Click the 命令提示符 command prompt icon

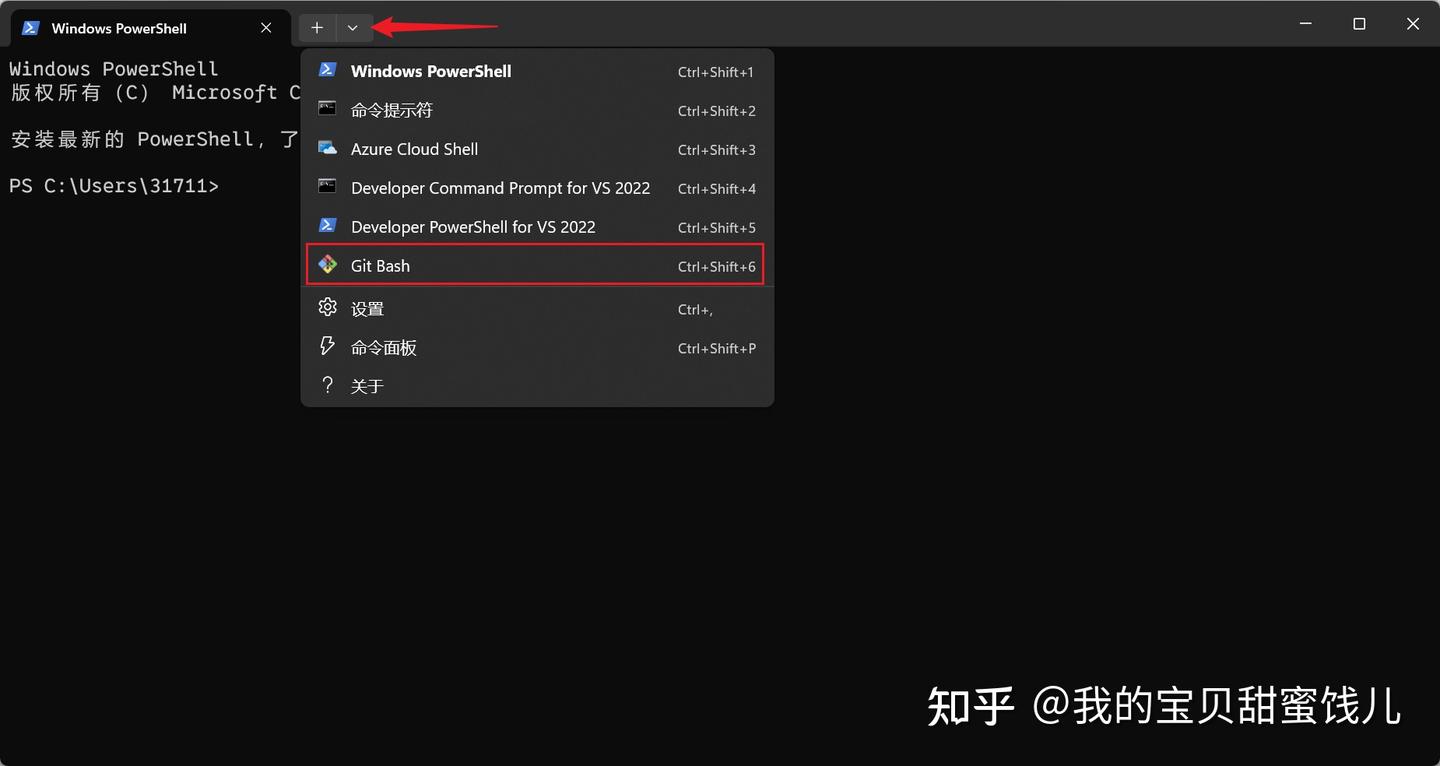pyautogui.click(x=327, y=110)
